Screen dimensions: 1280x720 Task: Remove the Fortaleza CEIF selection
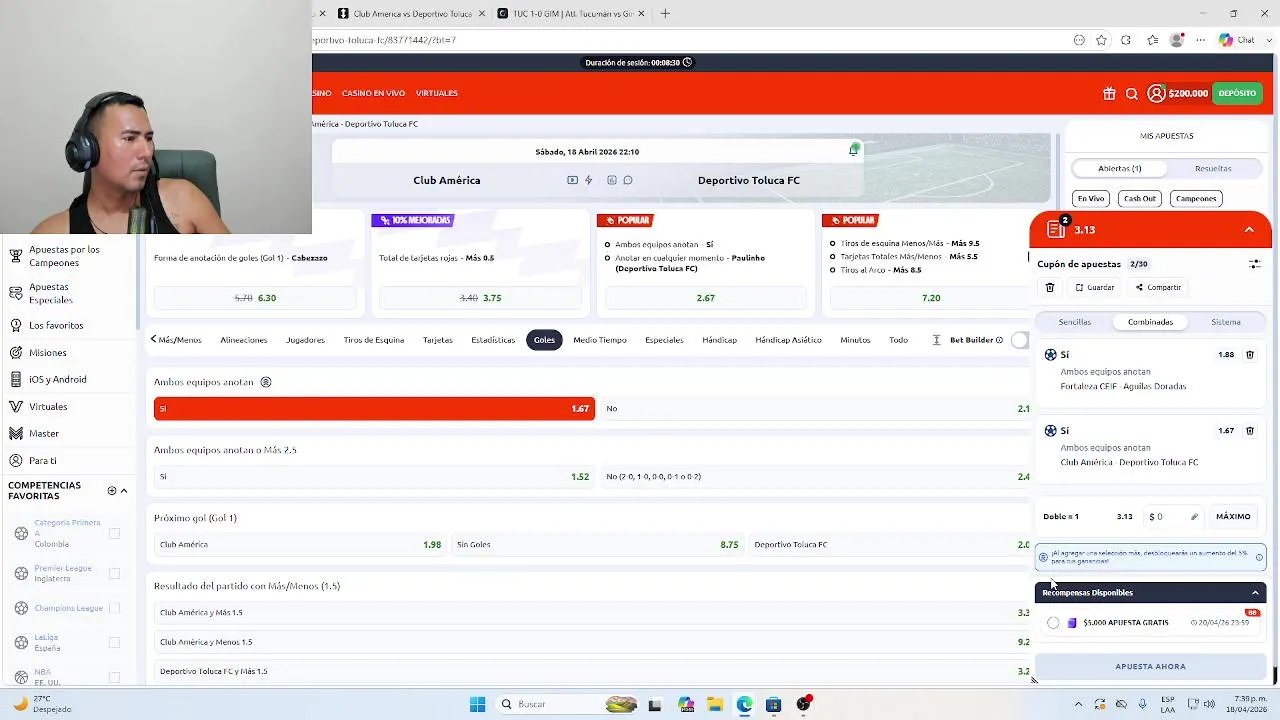1250,355
